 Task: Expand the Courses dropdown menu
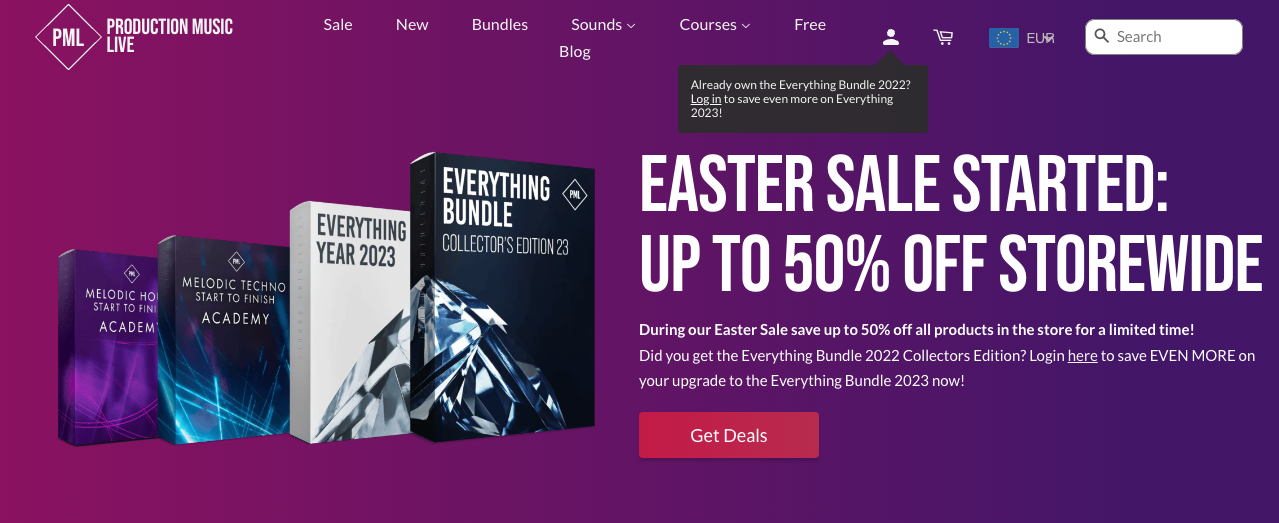pos(714,24)
